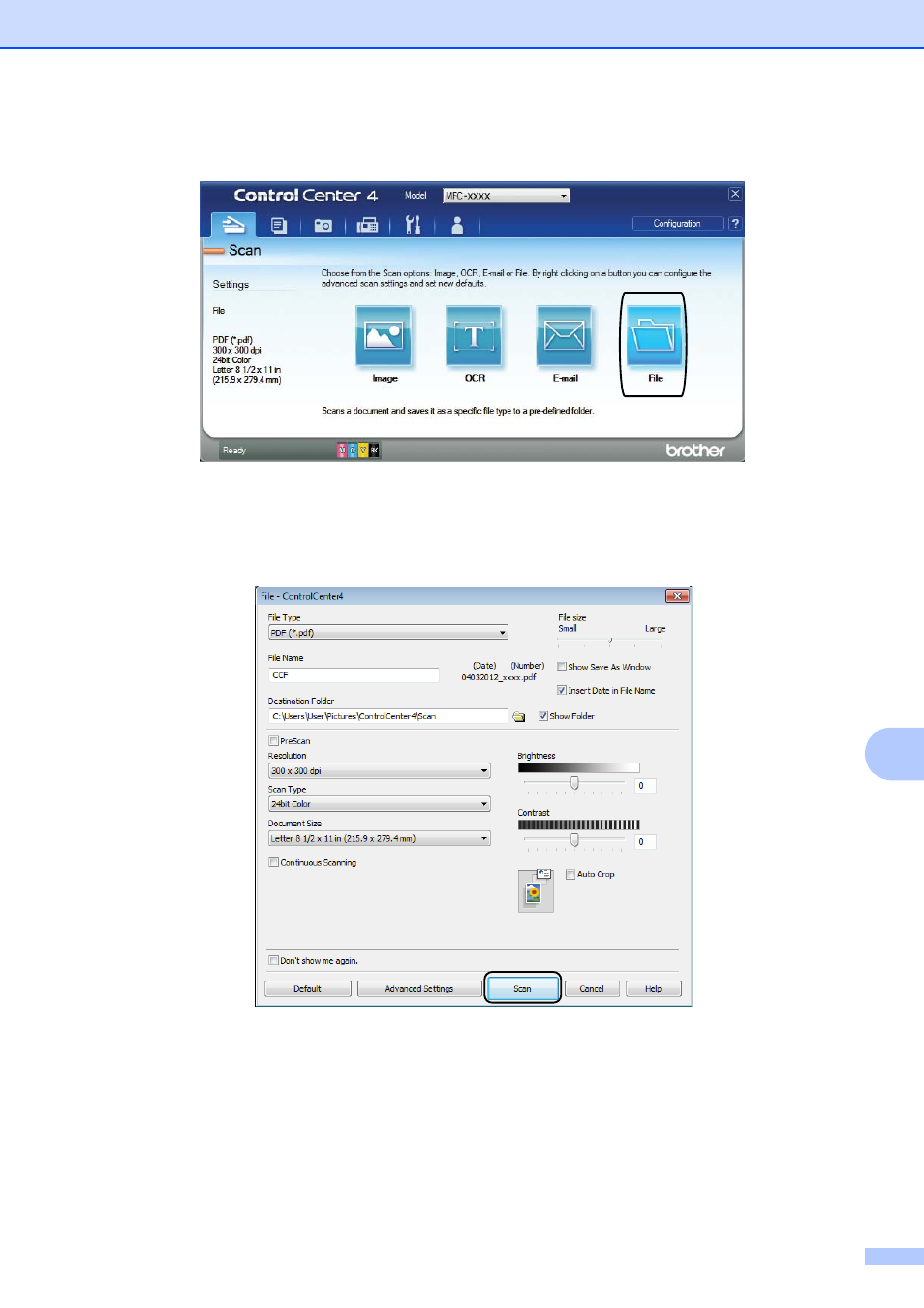Click the example filename 04032012_xxxx.pdf
This screenshot has height=1308, width=924.
point(499,677)
